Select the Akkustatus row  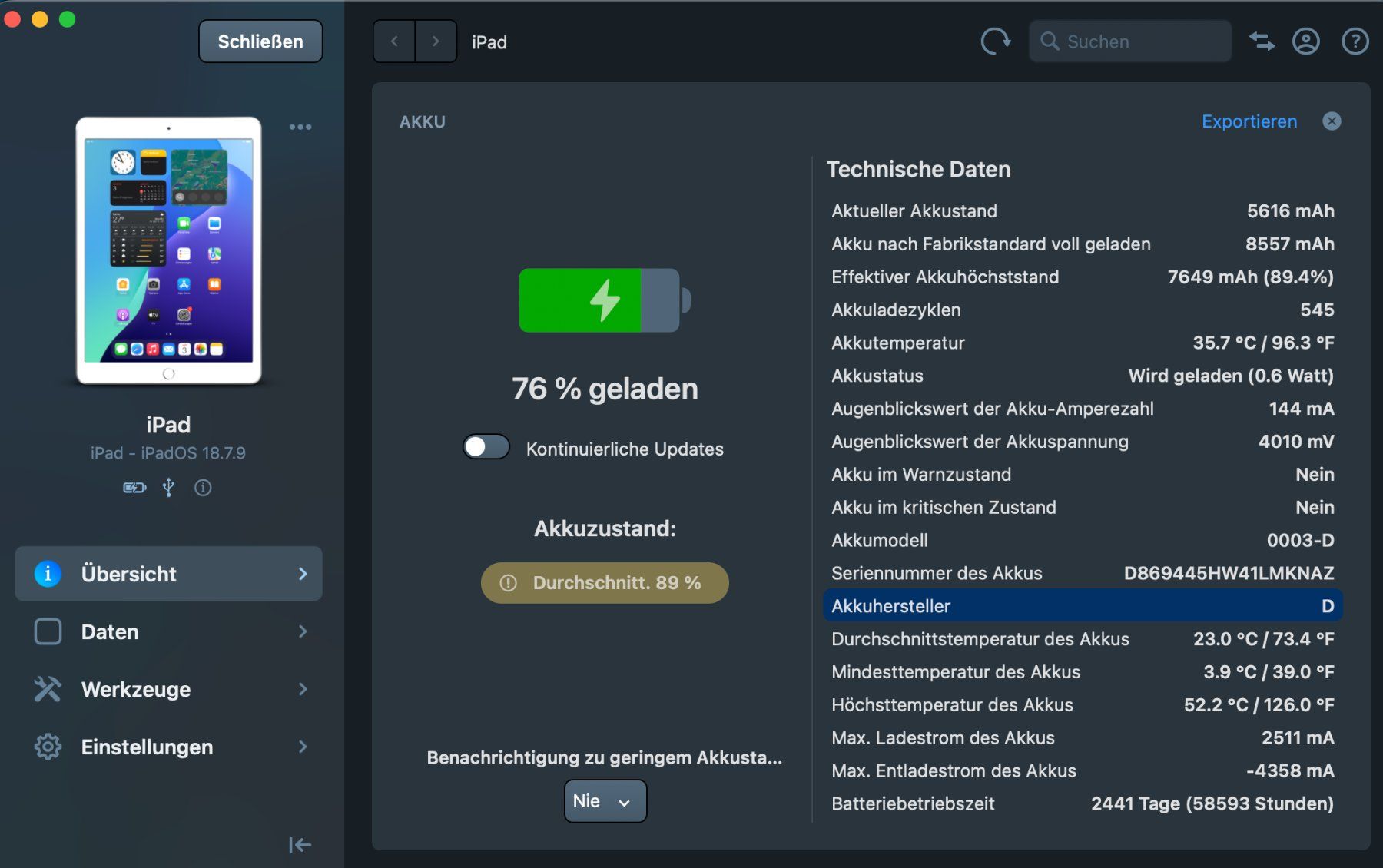click(x=1083, y=376)
